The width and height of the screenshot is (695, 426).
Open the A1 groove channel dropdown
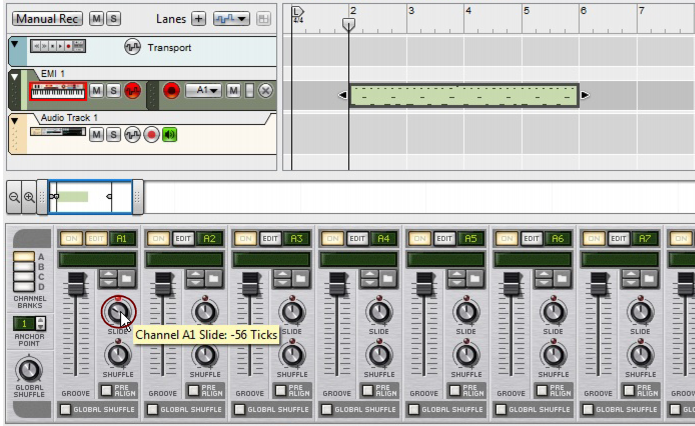pos(206,91)
